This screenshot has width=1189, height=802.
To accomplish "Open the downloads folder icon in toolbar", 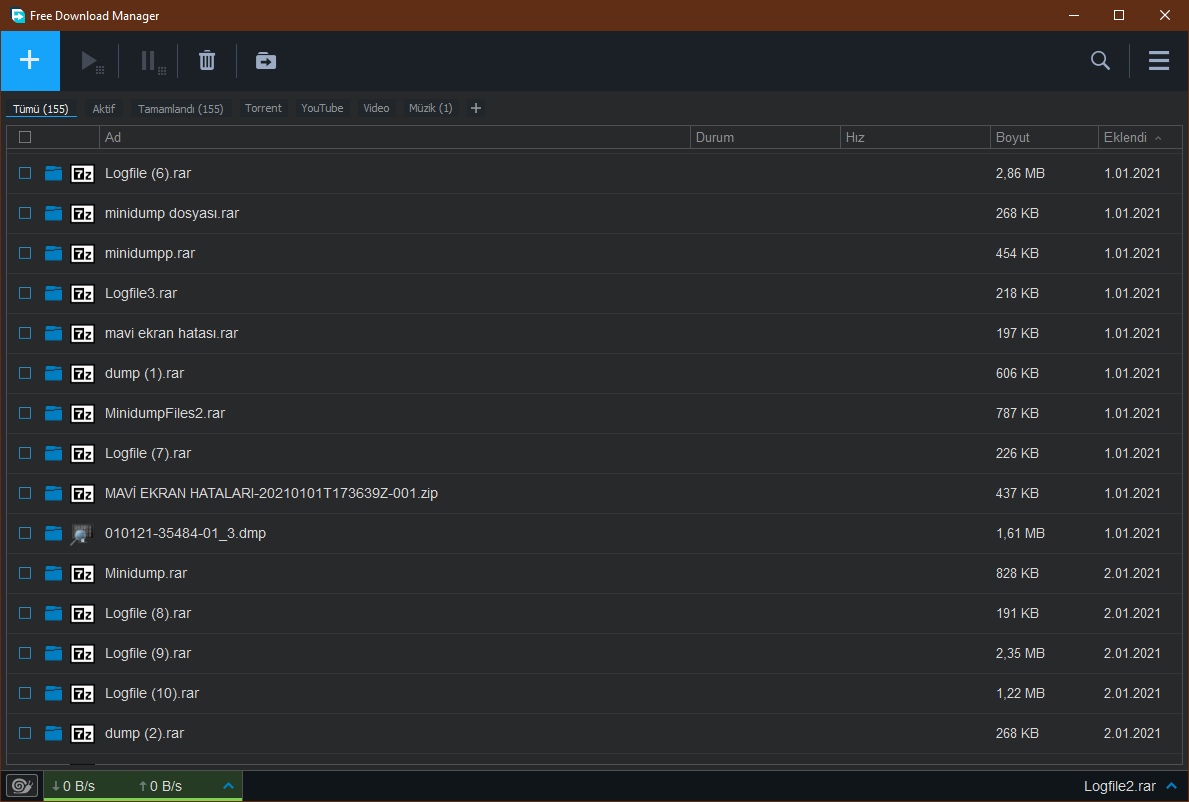I will click(265, 60).
